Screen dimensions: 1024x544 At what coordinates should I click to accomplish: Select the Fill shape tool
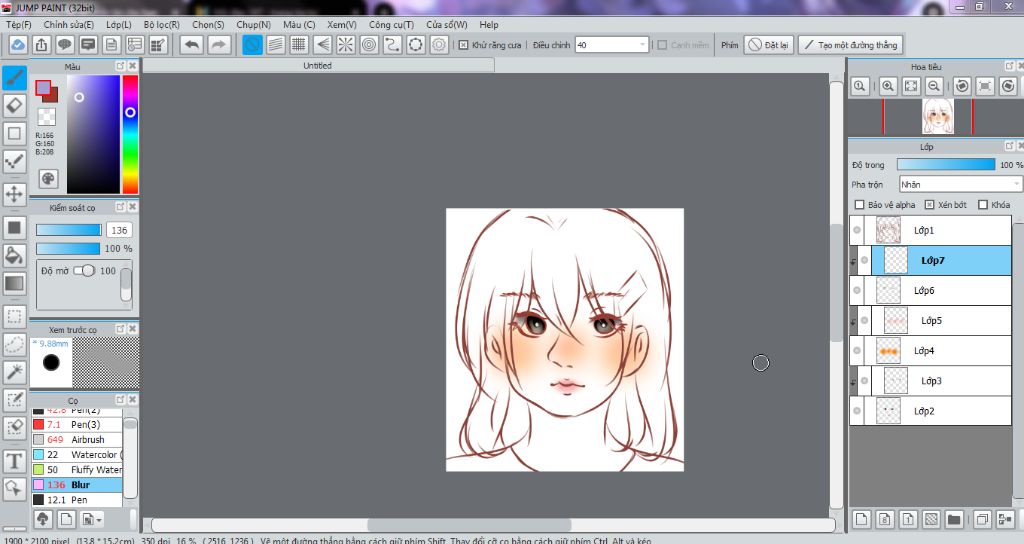point(14,228)
